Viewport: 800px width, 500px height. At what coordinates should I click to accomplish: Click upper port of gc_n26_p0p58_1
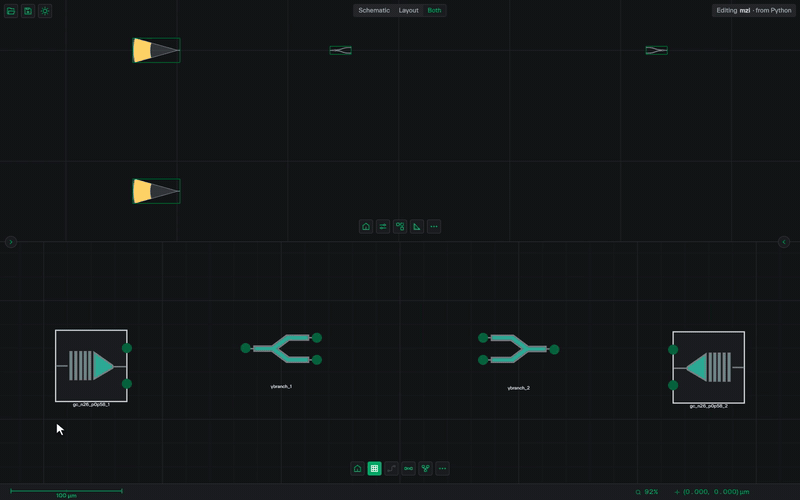tap(127, 348)
